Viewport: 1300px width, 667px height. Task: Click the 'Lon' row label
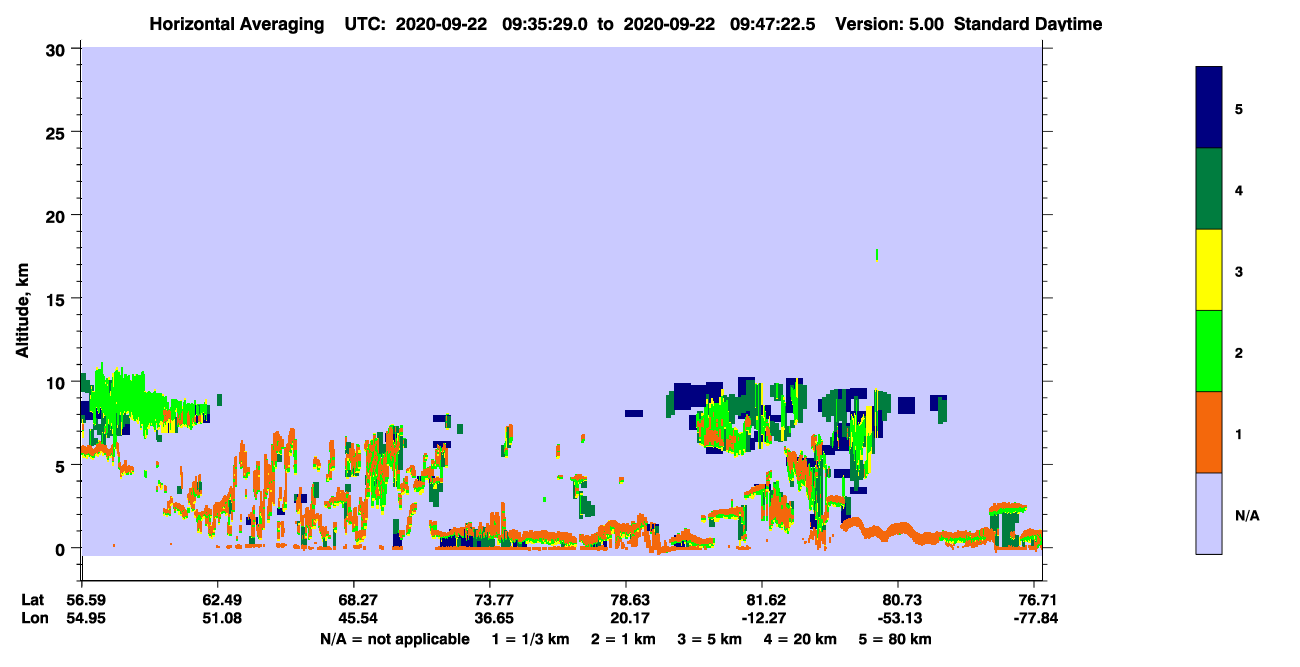point(33,618)
